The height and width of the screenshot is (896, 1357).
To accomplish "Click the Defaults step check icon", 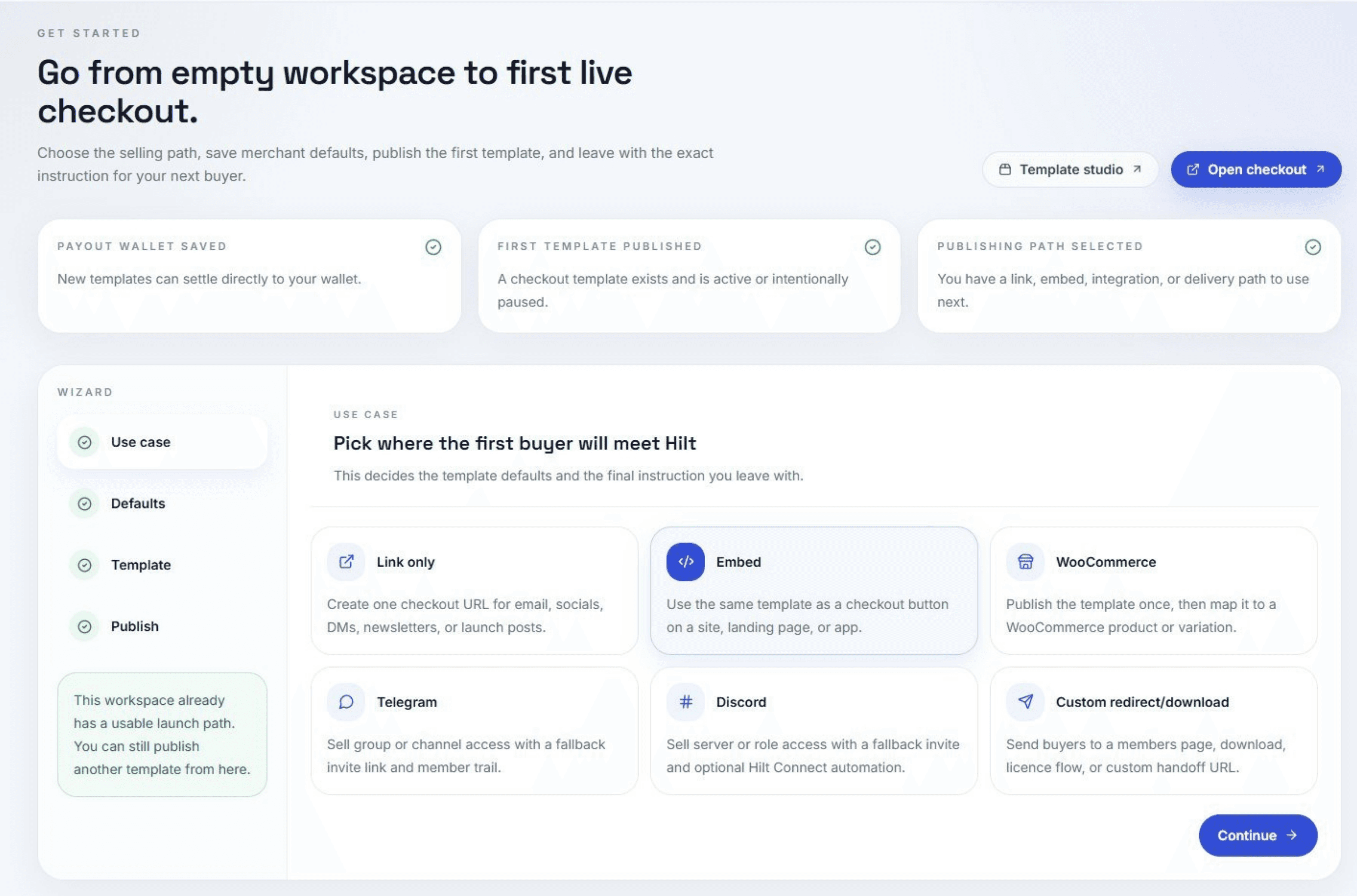I will click(x=85, y=503).
